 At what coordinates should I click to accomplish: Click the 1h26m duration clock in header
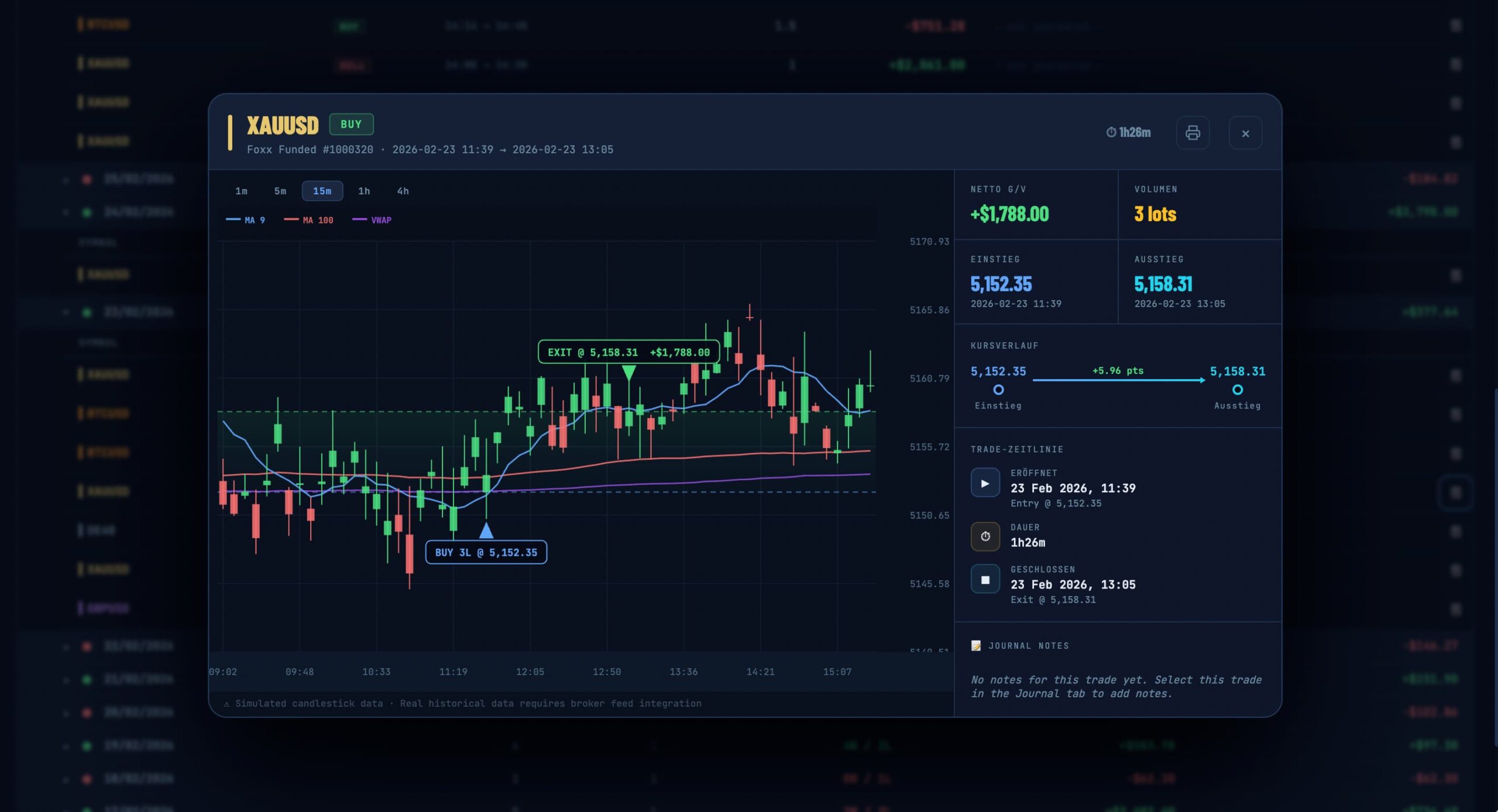click(x=1128, y=132)
